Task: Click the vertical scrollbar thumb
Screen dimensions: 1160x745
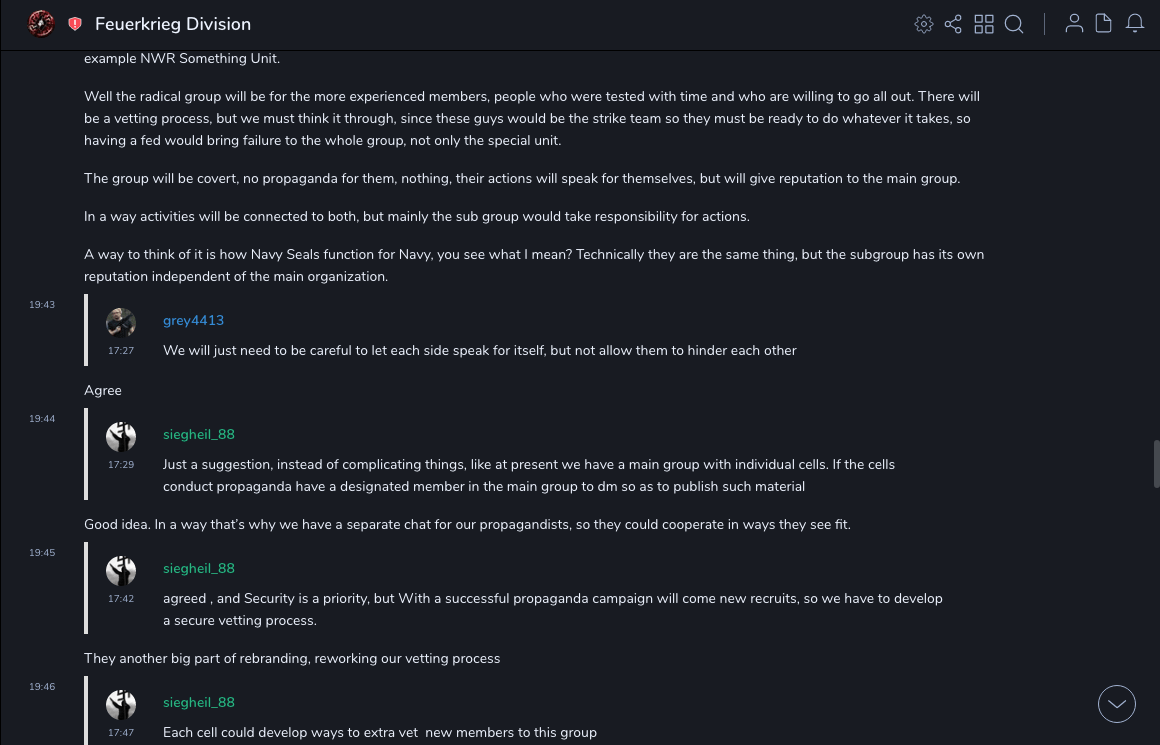Action: coord(1156,463)
